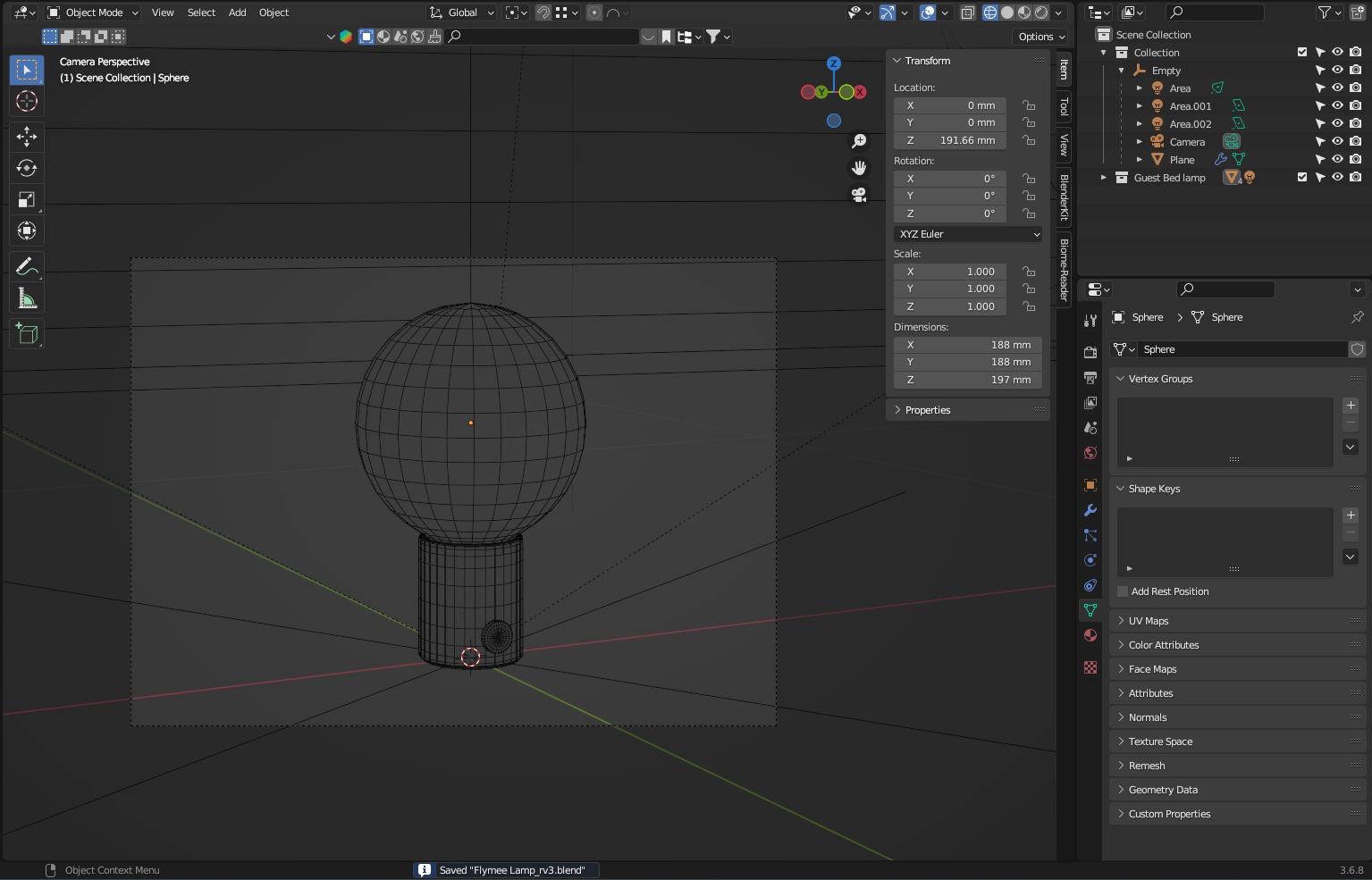Collapse the Vertex Groups panel
Viewport: 1372px width, 880px height.
(x=1236, y=379)
